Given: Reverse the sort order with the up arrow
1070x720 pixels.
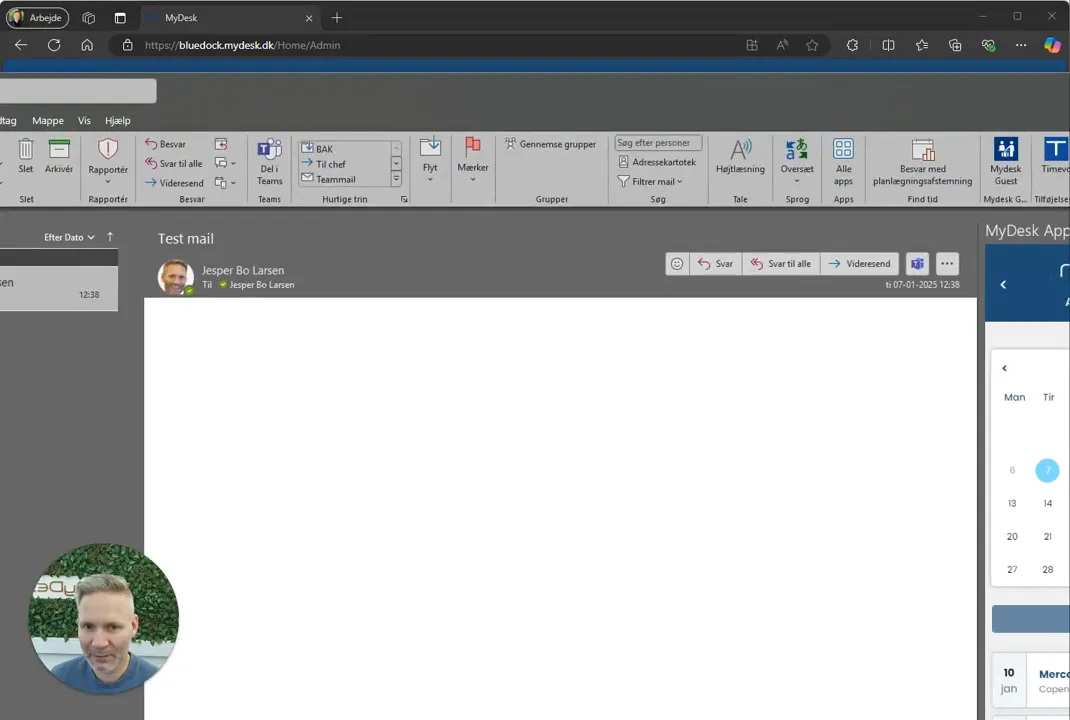Looking at the screenshot, I should (x=110, y=237).
